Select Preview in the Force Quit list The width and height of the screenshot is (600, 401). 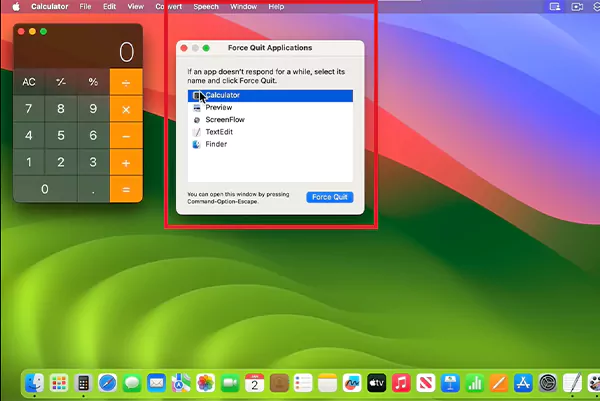270,108
